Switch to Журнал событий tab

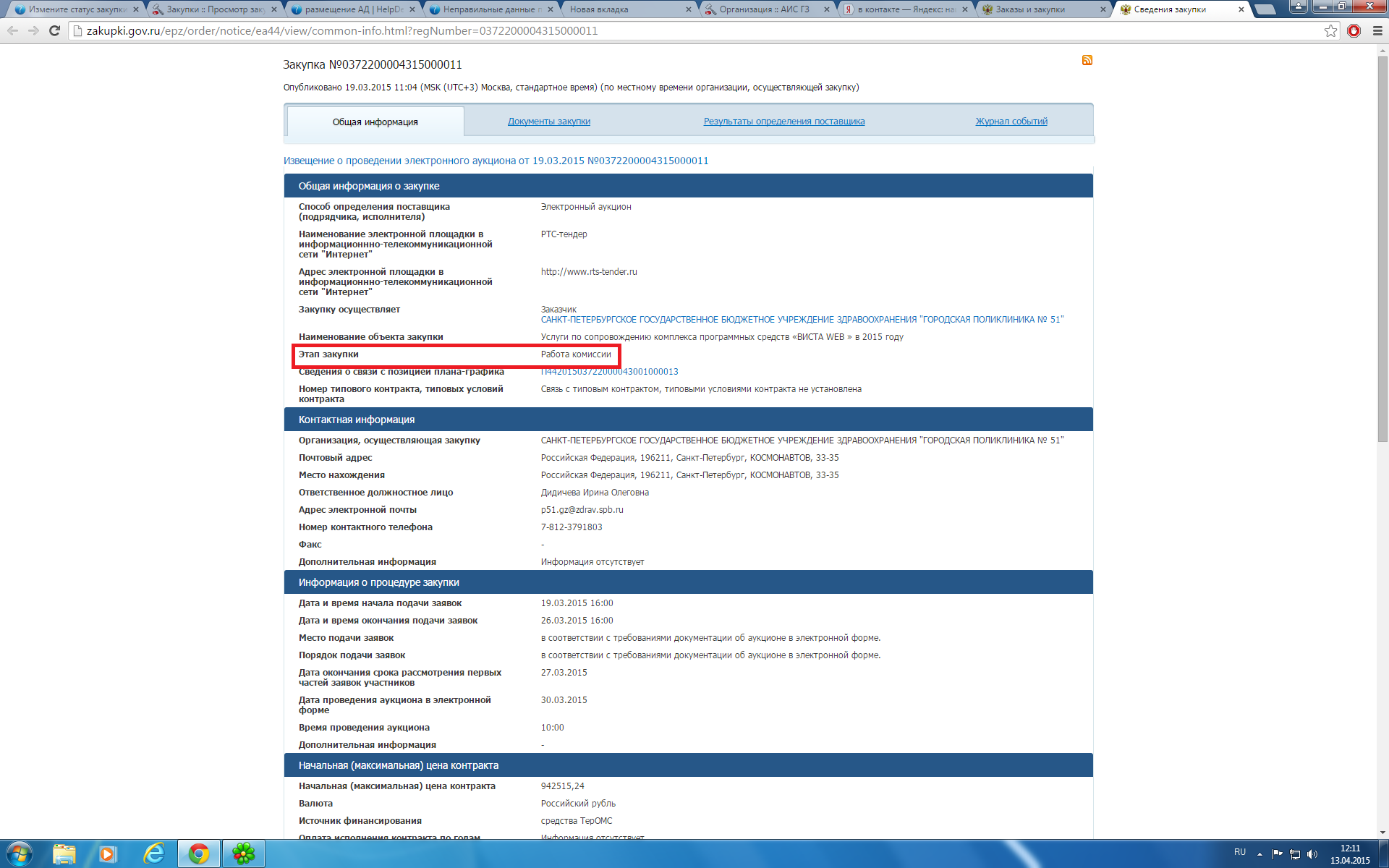(1011, 122)
